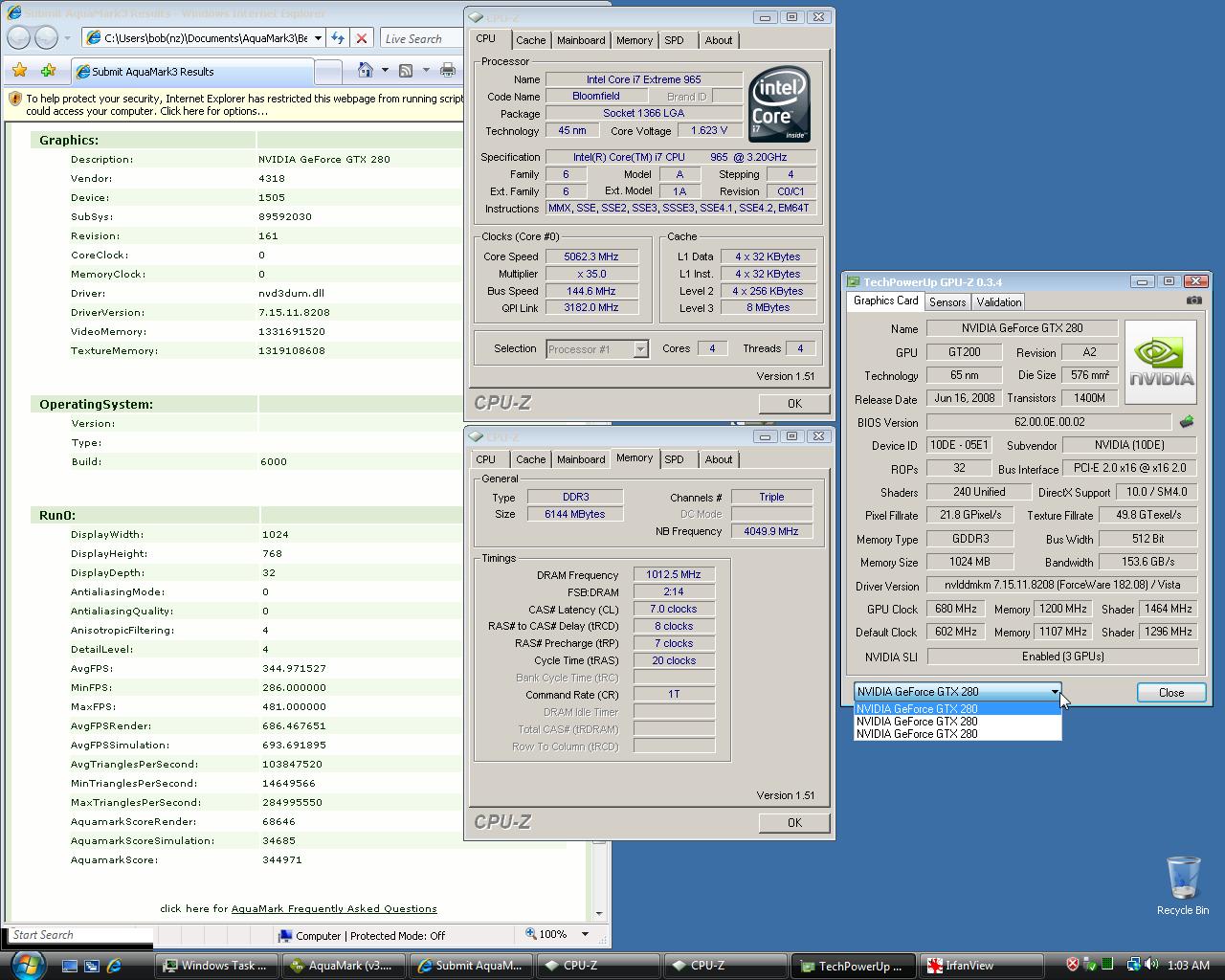Click the Close button in GPU-Z
This screenshot has height=980, width=1225.
[1171, 692]
